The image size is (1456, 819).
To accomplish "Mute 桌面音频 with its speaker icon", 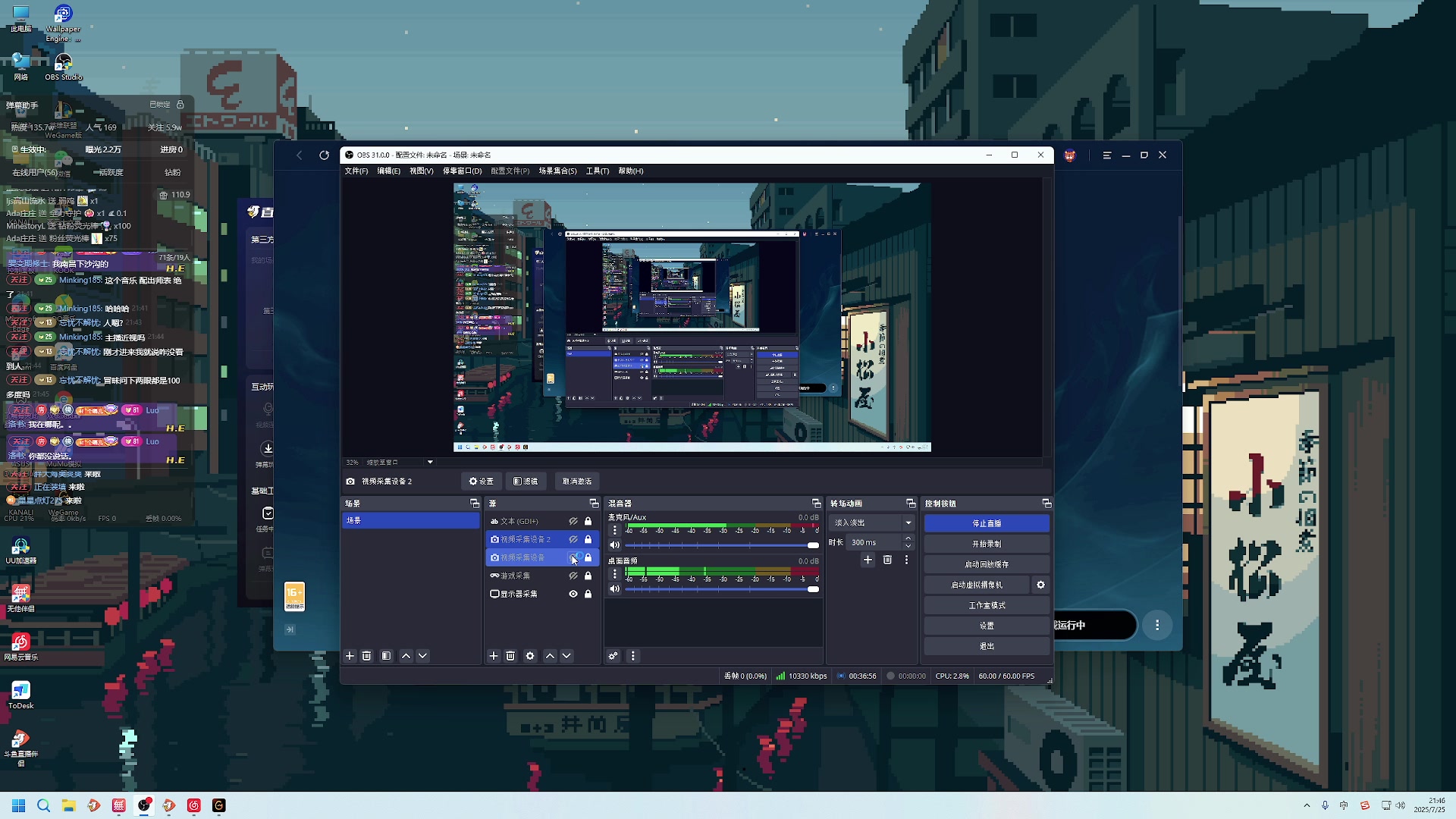I will [615, 589].
